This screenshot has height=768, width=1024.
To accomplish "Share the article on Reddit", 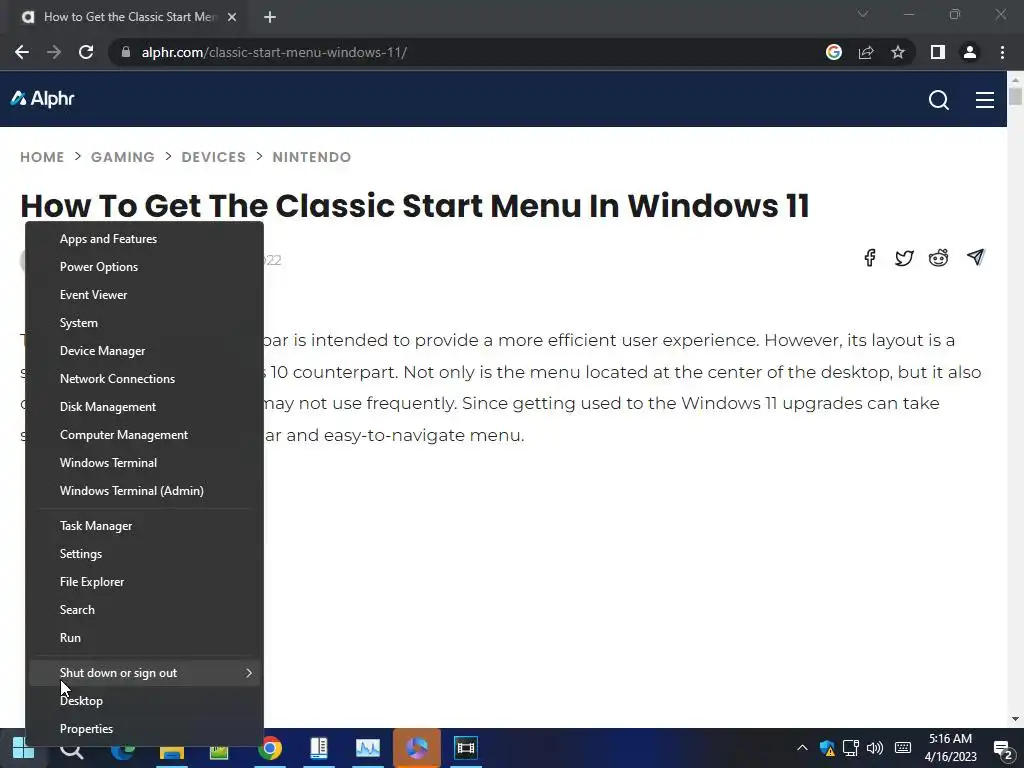I will click(x=938, y=258).
